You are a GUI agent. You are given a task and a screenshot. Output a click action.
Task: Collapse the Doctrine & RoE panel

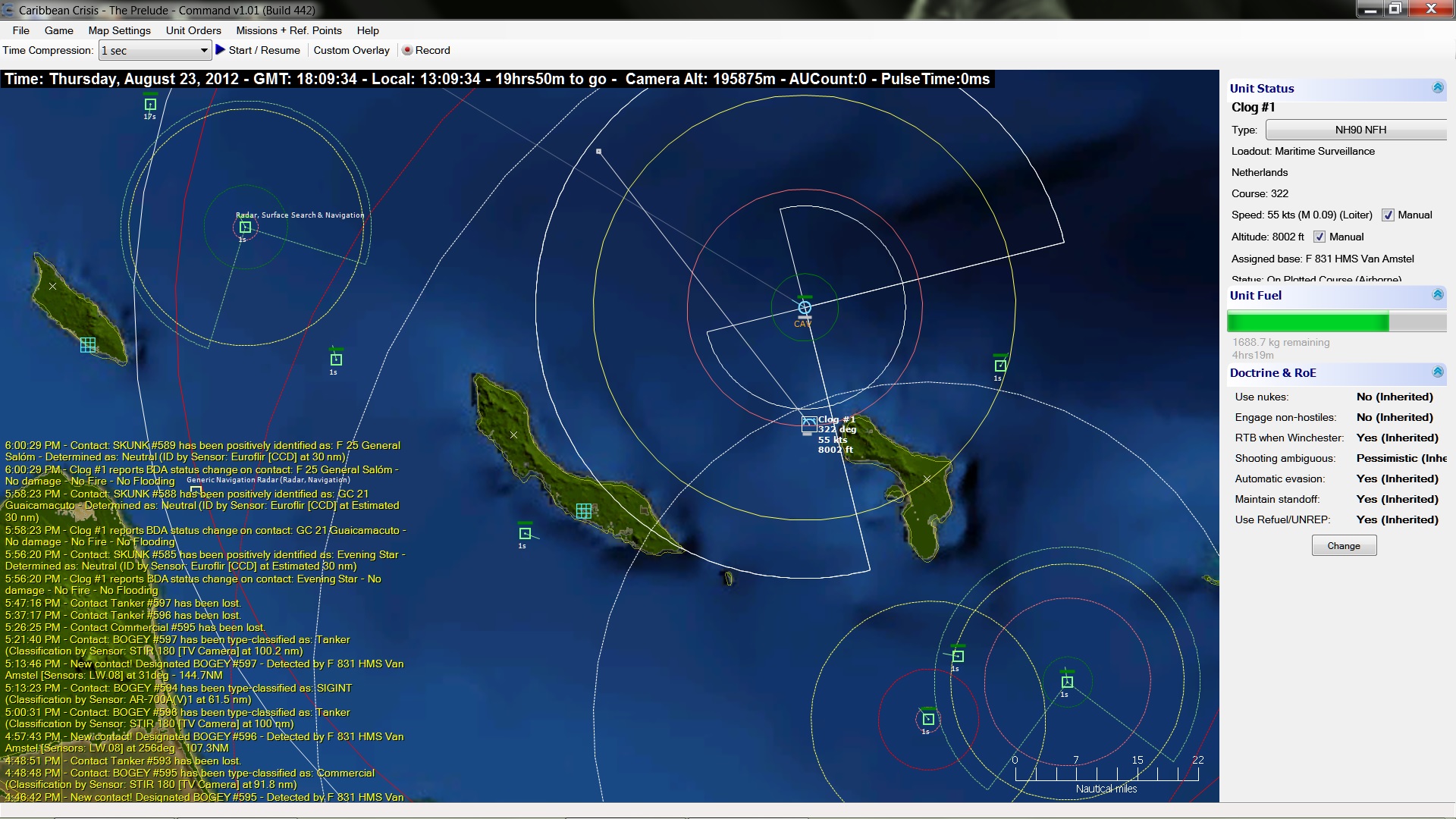coord(1437,372)
